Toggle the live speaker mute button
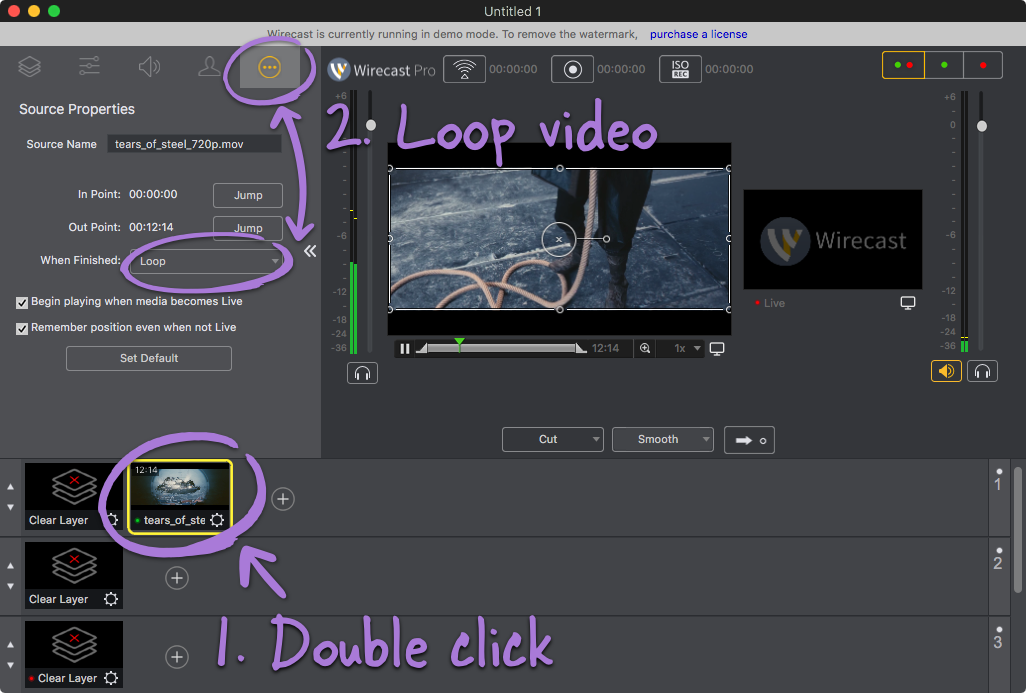 [946, 371]
